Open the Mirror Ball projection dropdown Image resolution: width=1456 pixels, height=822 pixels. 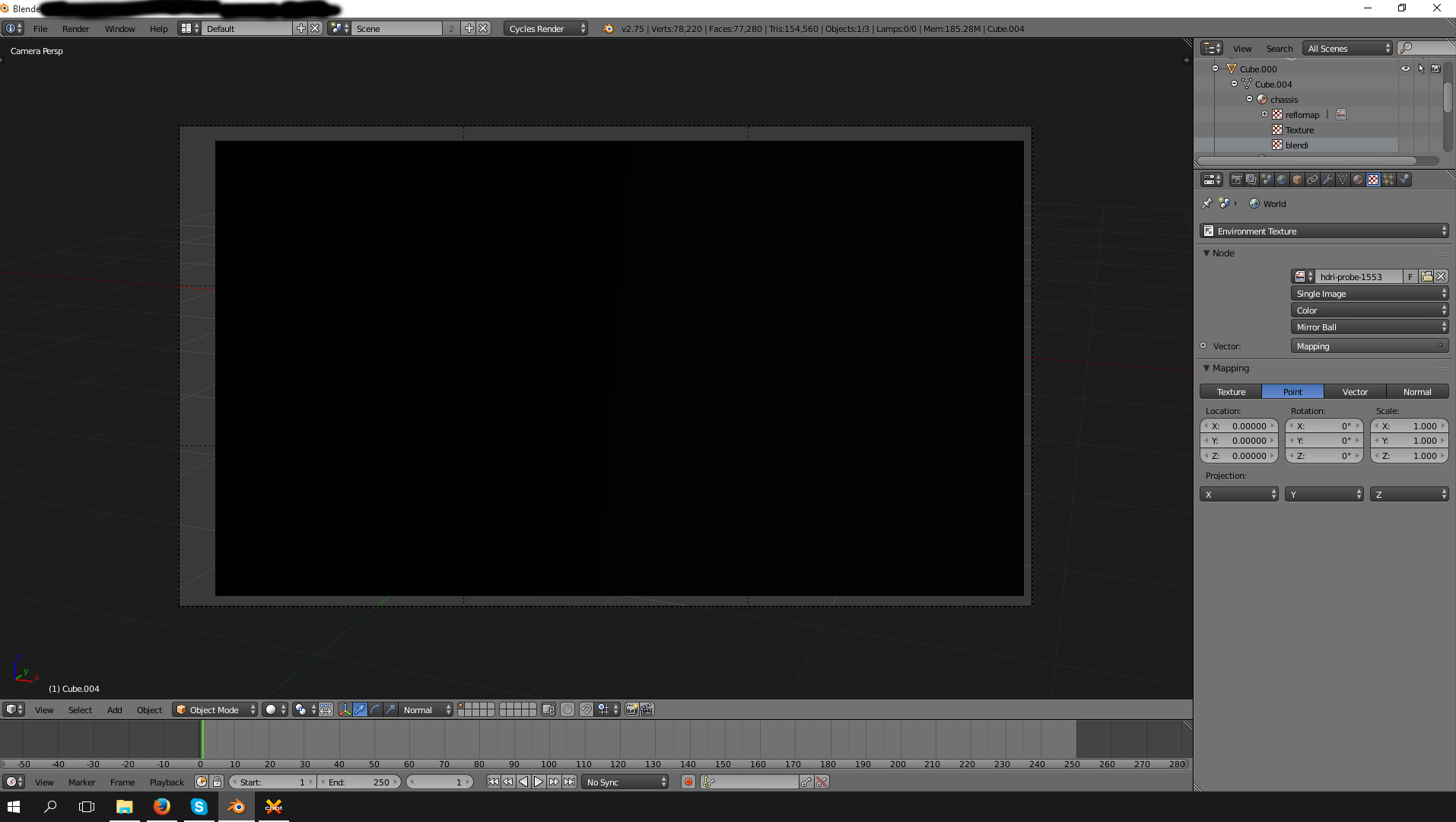1369,327
